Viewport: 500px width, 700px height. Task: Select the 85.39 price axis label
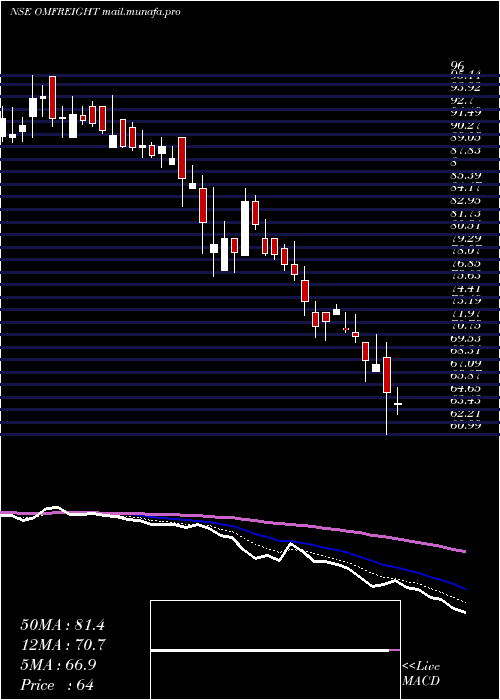[x=466, y=176]
